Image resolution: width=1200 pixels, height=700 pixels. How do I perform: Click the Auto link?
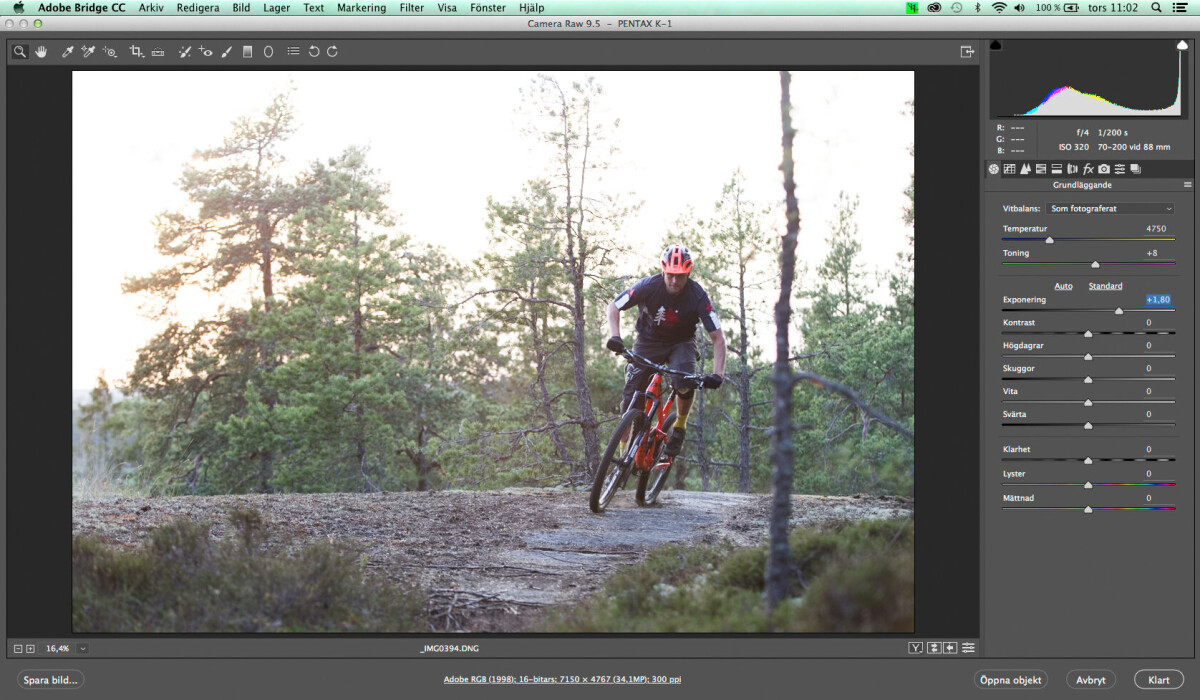(1063, 286)
